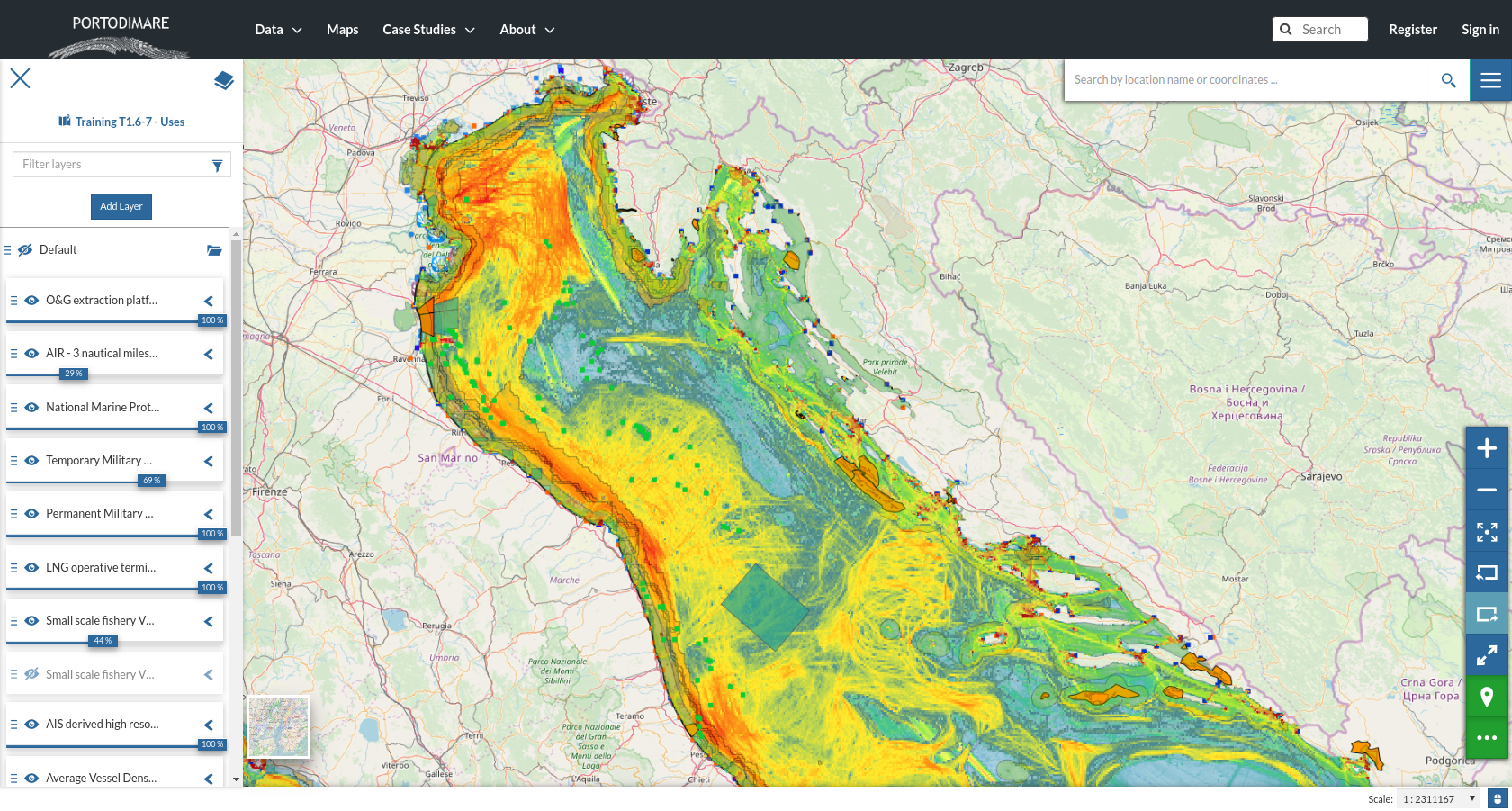Screen dimensions: 1512x811
Task: Click the zoom to next extent icon
Action: pos(1487,614)
